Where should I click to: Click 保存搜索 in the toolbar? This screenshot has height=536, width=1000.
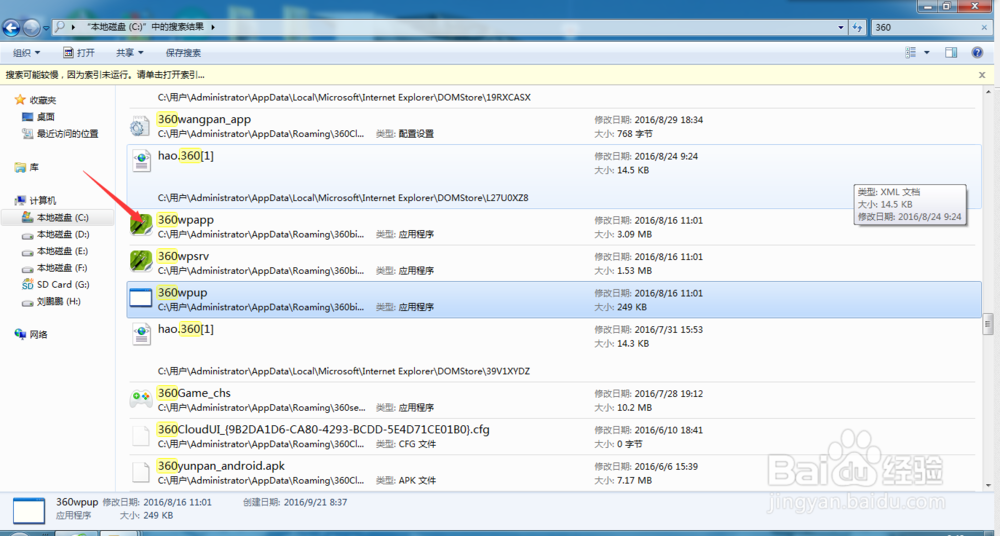point(183,53)
